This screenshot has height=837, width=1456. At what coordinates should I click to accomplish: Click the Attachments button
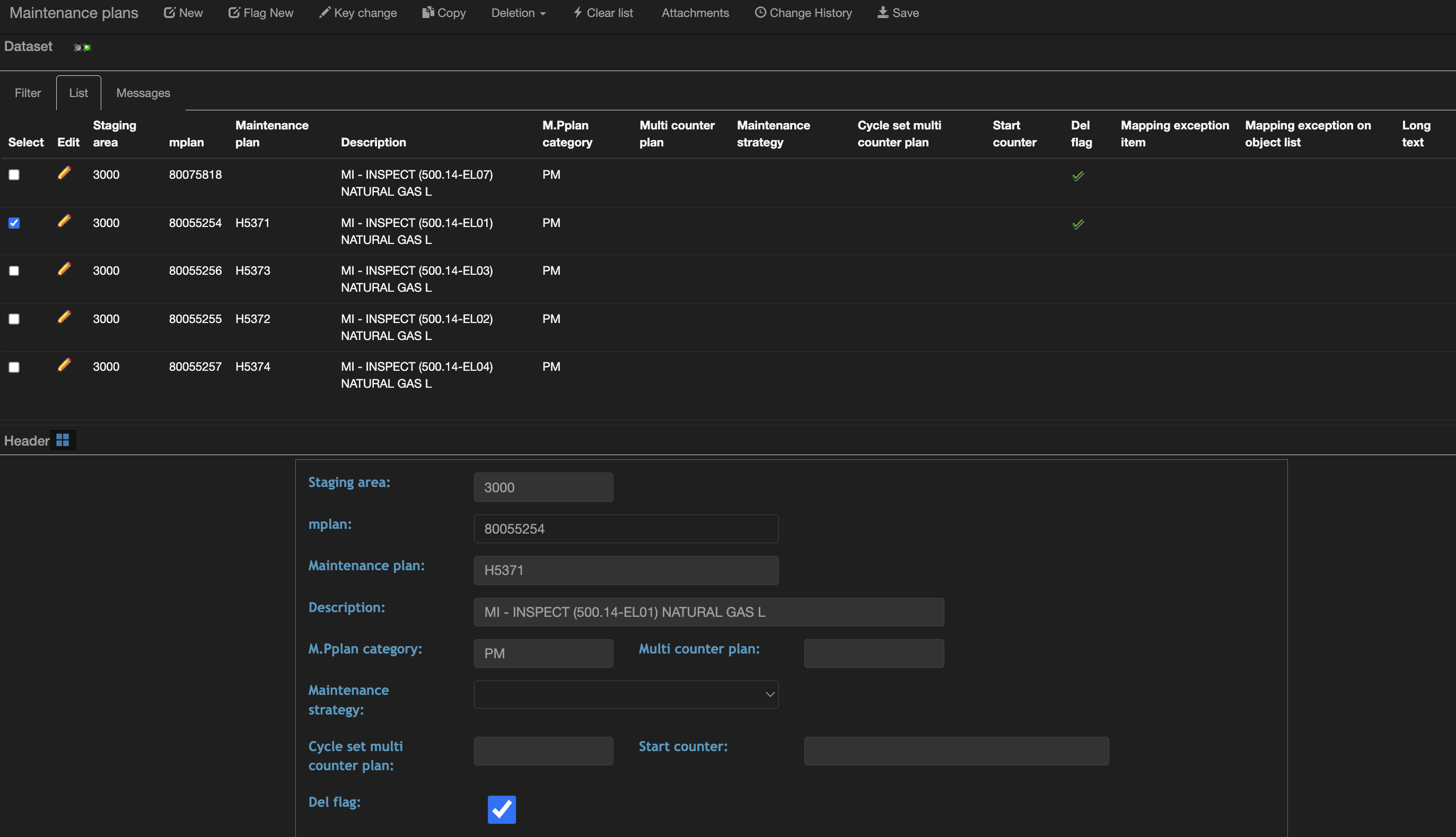(x=695, y=12)
